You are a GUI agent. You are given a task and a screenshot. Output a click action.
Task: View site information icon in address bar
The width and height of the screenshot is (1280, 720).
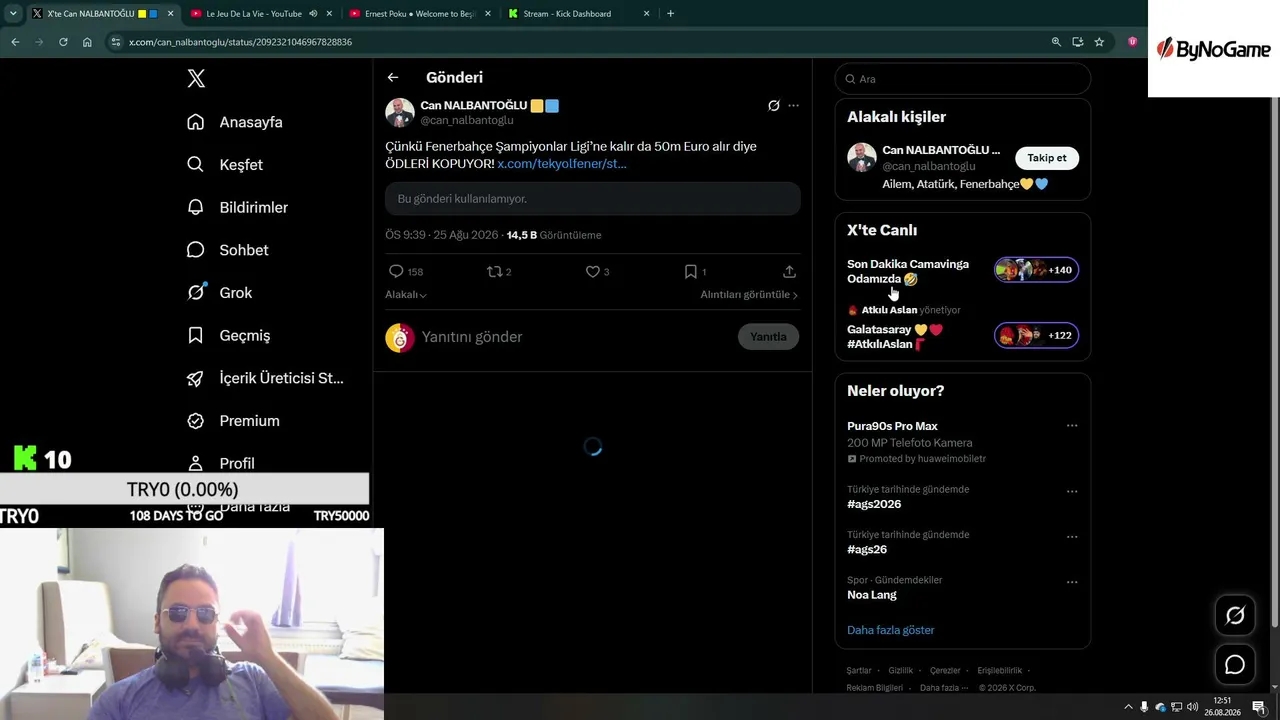pyautogui.click(x=116, y=42)
